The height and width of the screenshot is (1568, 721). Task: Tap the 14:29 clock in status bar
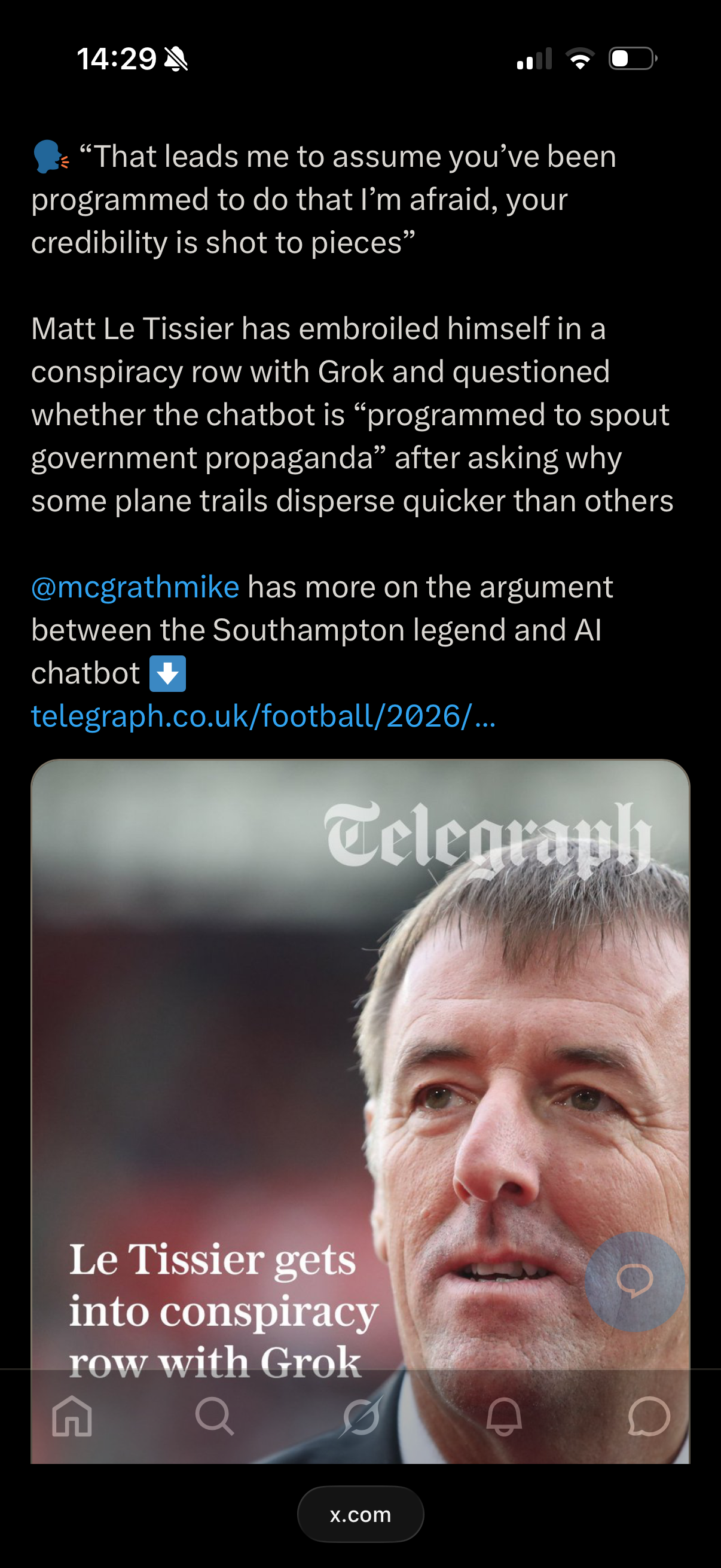click(116, 59)
